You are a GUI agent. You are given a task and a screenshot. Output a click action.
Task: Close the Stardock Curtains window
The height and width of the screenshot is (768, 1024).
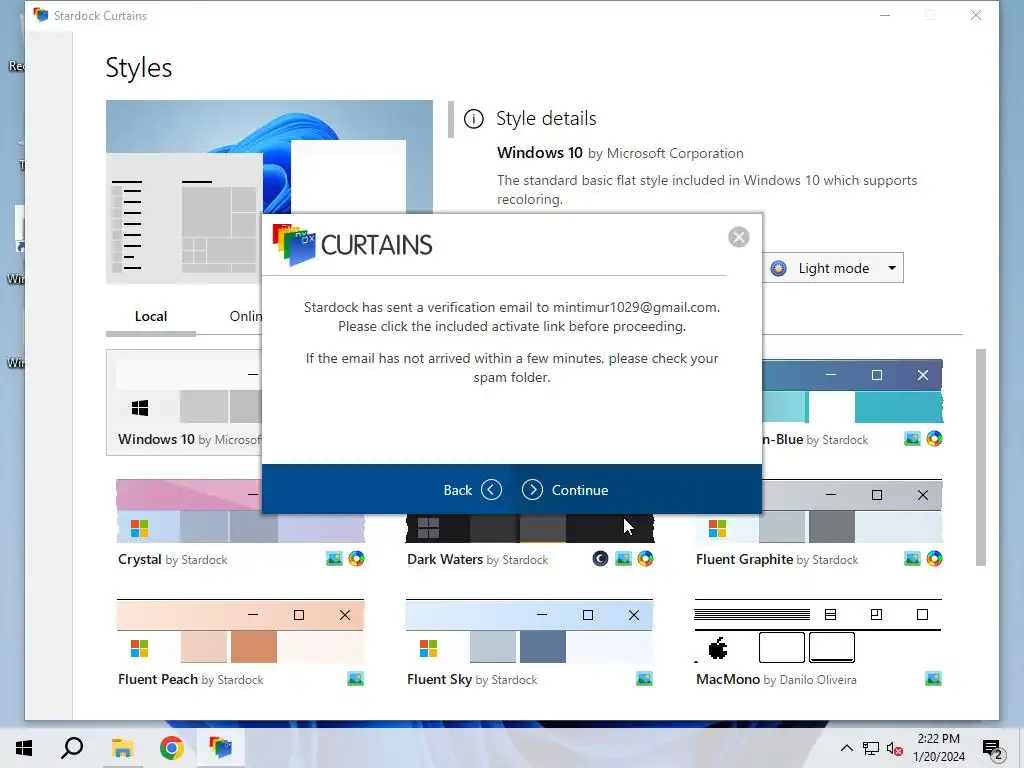click(976, 15)
